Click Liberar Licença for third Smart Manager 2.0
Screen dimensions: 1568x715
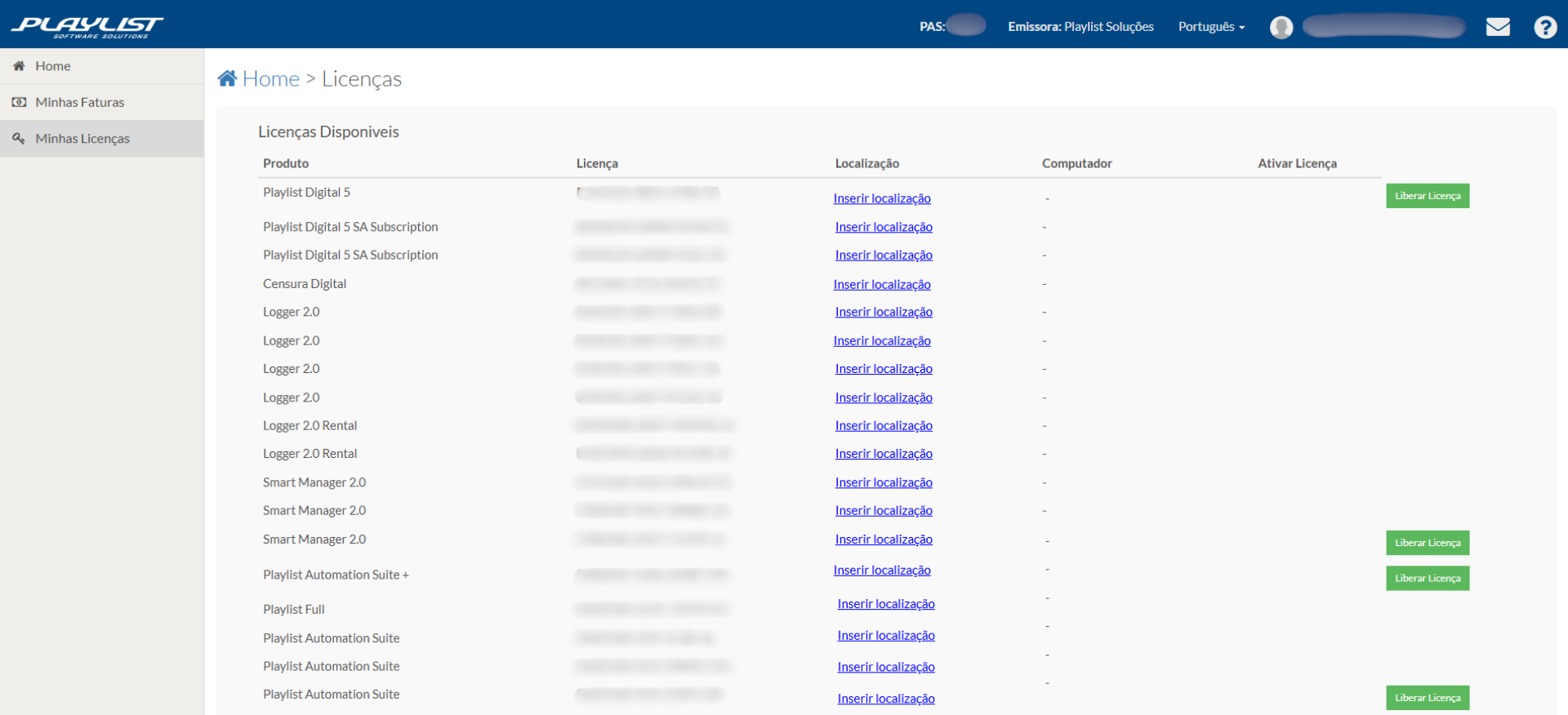1428,543
